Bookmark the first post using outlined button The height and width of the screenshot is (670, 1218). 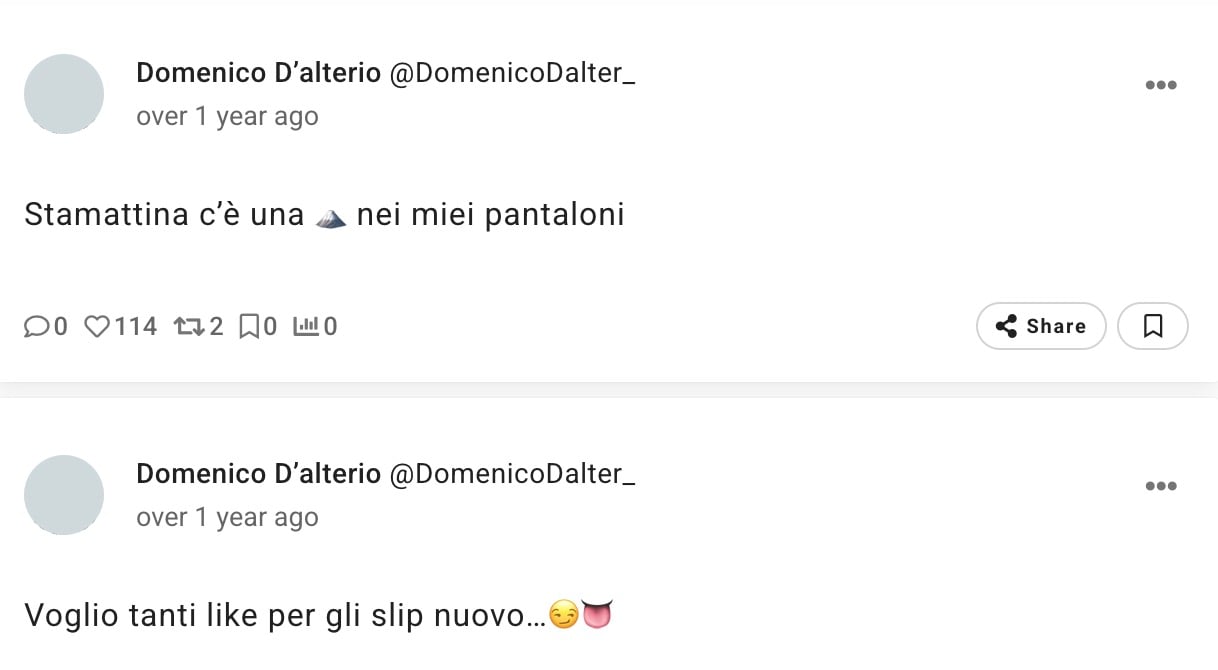point(1152,326)
